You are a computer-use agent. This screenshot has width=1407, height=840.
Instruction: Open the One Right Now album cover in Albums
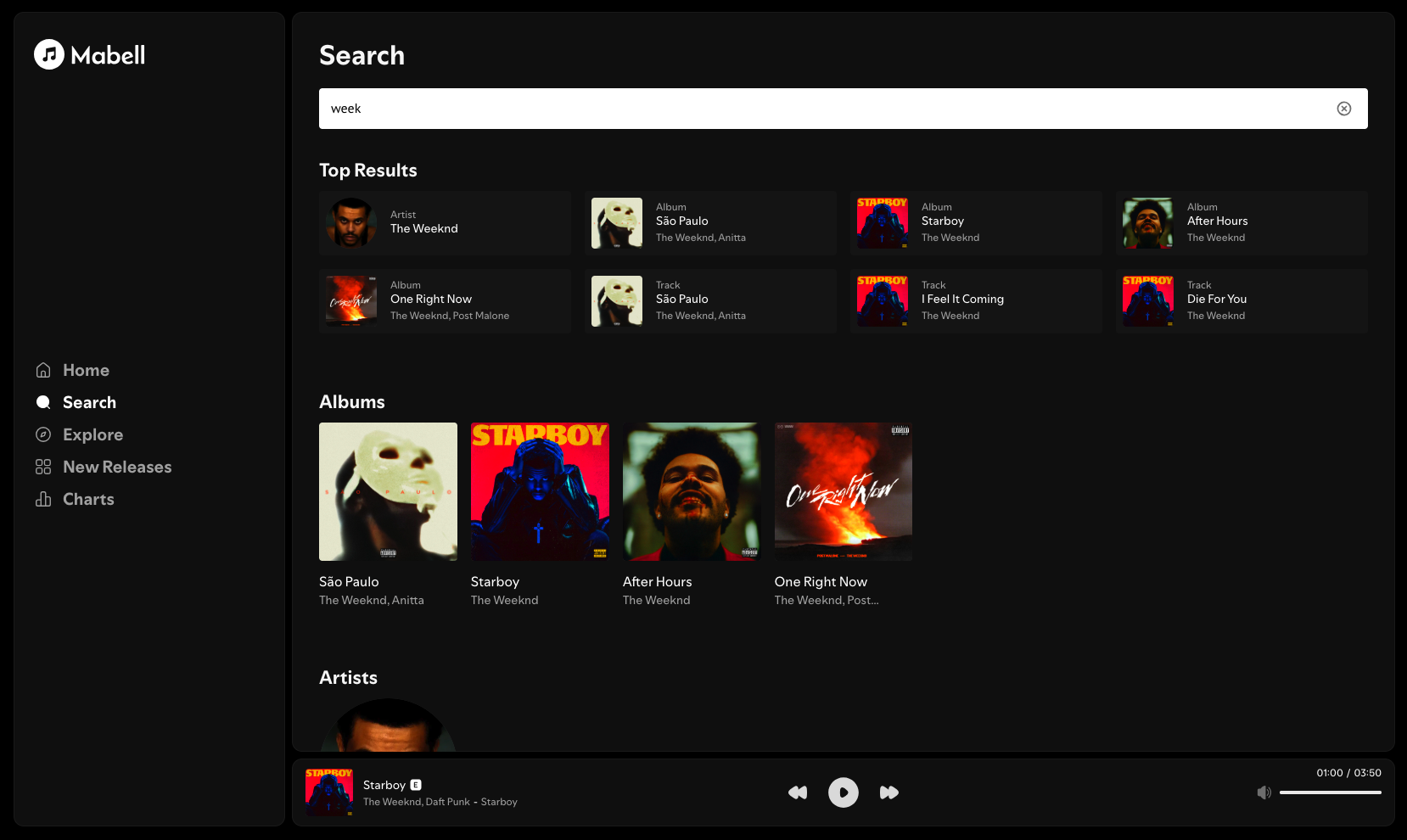pyautogui.click(x=843, y=491)
